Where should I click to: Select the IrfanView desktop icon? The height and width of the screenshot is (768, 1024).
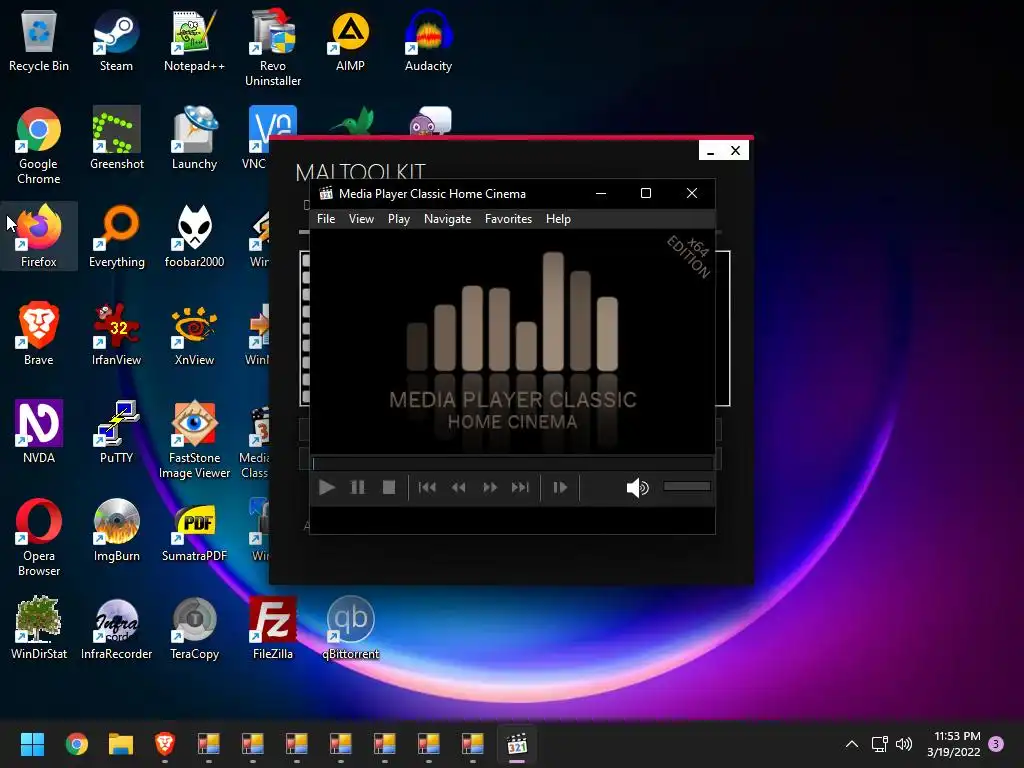pos(116,334)
